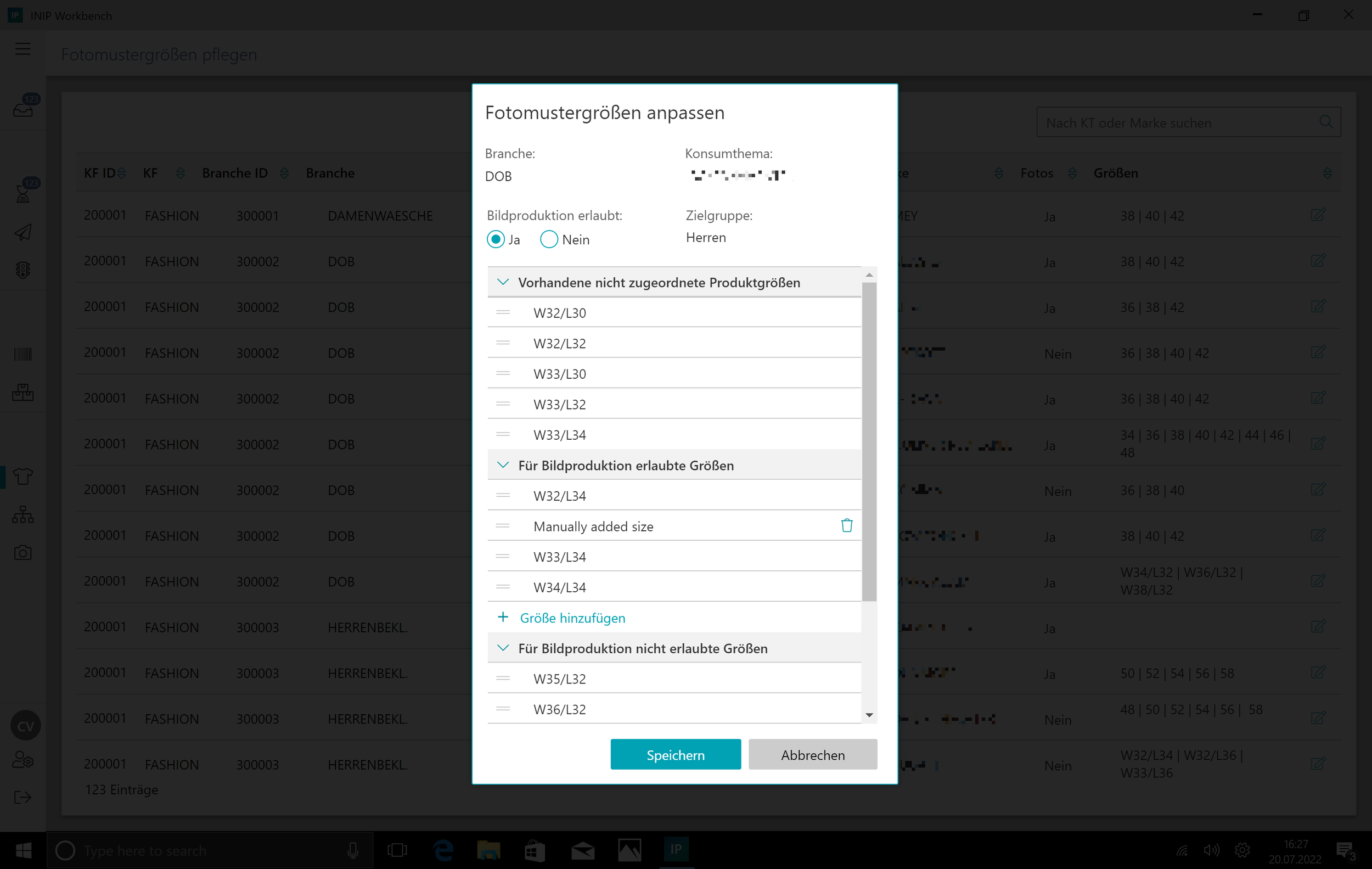Open Microsoft Edge from the taskbar
Viewport: 1372px width, 869px height.
[443, 850]
